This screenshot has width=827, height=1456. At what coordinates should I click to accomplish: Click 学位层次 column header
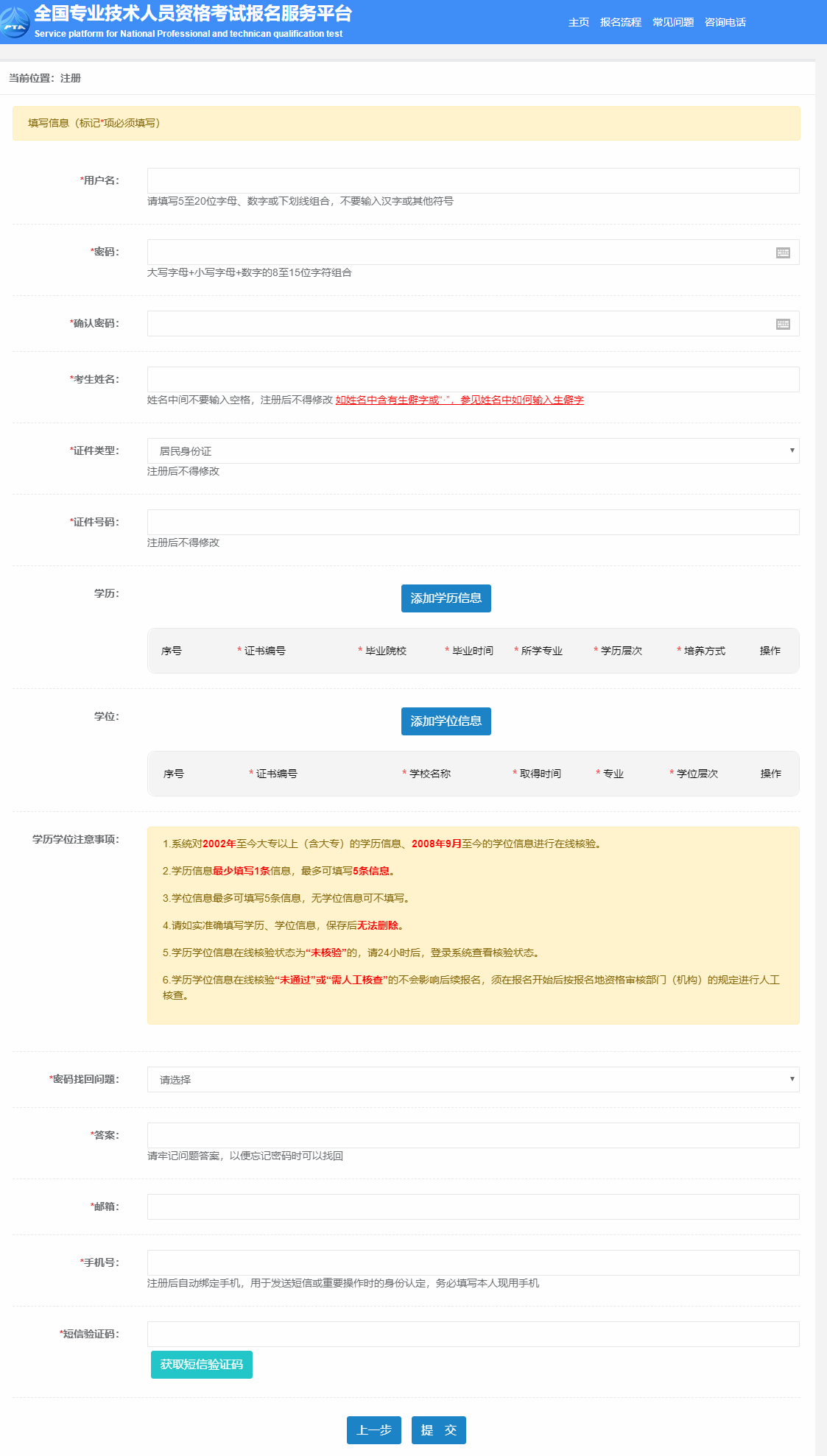[694, 774]
